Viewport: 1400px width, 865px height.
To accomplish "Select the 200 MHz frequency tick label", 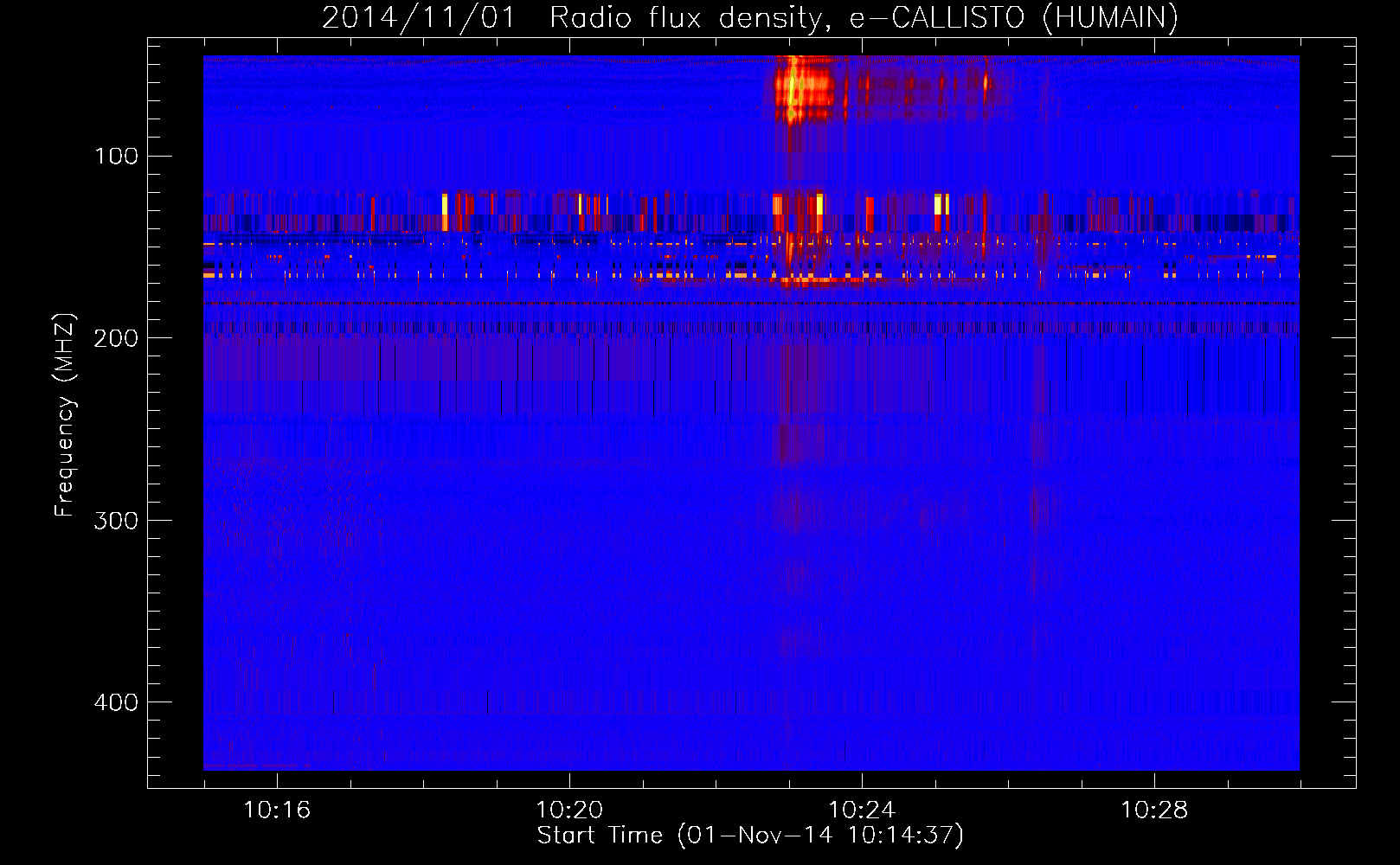I will (x=116, y=338).
